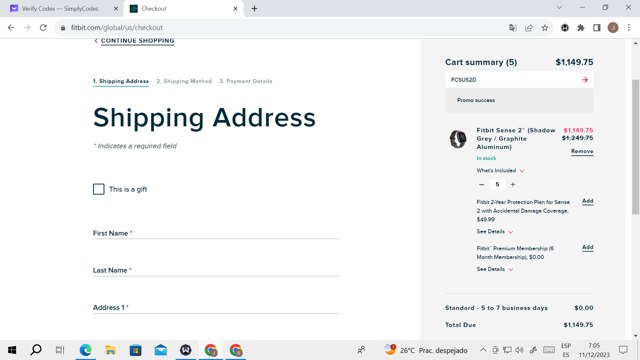Viewport: 640px width, 360px height.
Task: Expand What's Included section
Action: coord(500,171)
